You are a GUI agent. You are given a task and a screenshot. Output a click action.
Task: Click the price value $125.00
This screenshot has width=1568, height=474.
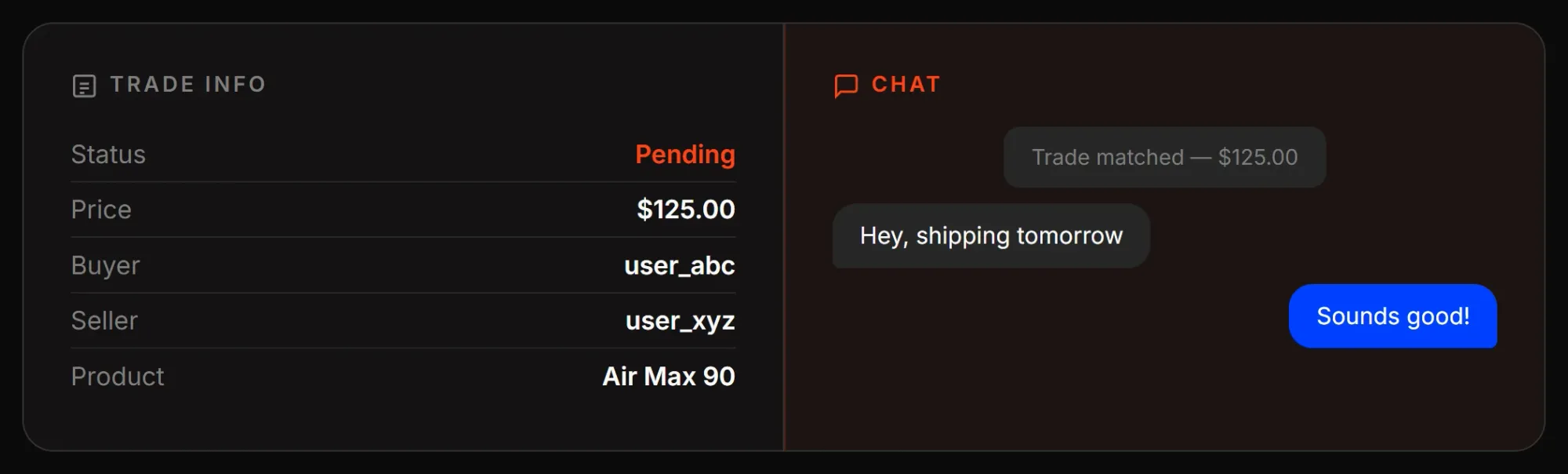tap(685, 210)
